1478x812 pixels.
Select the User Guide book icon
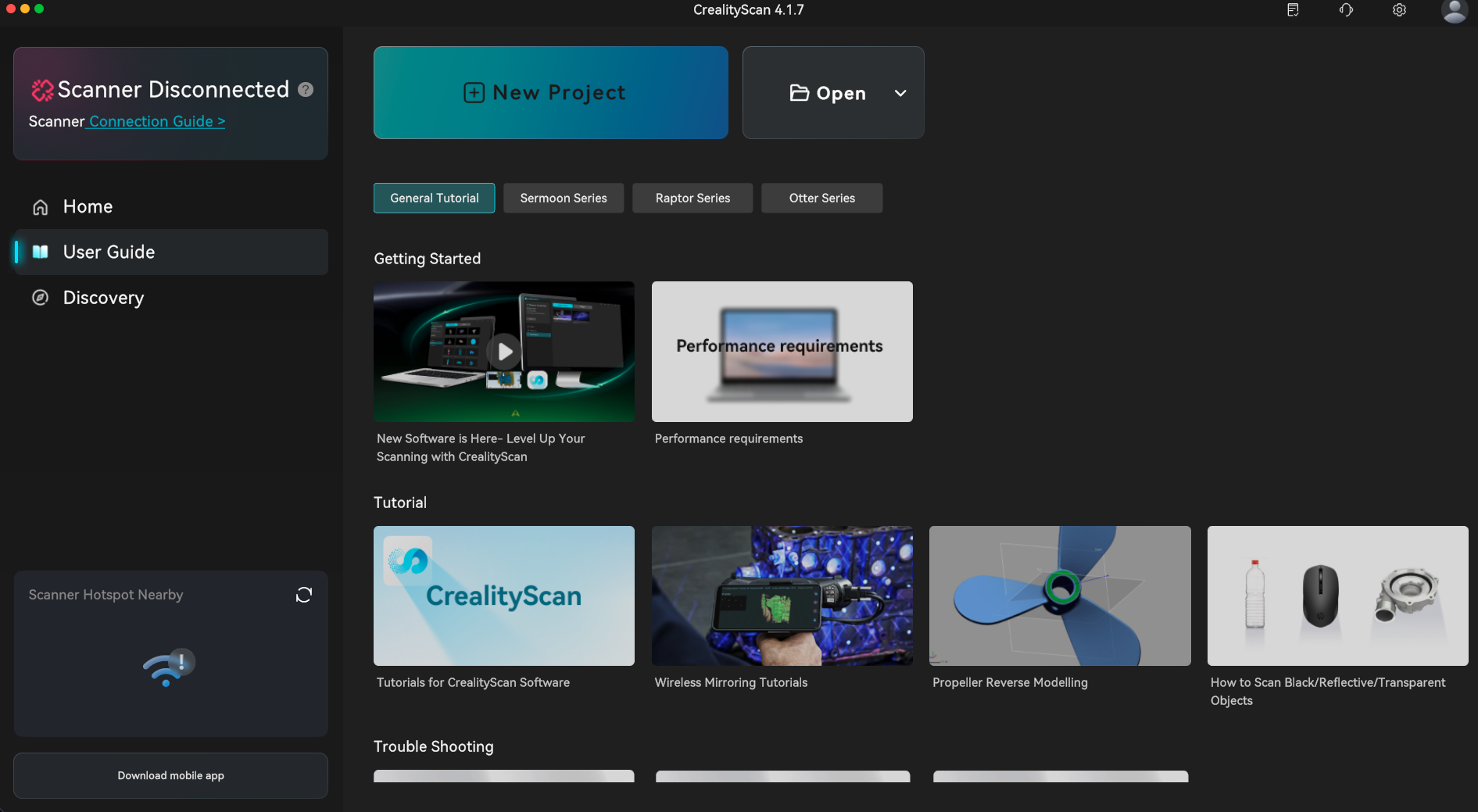point(40,252)
